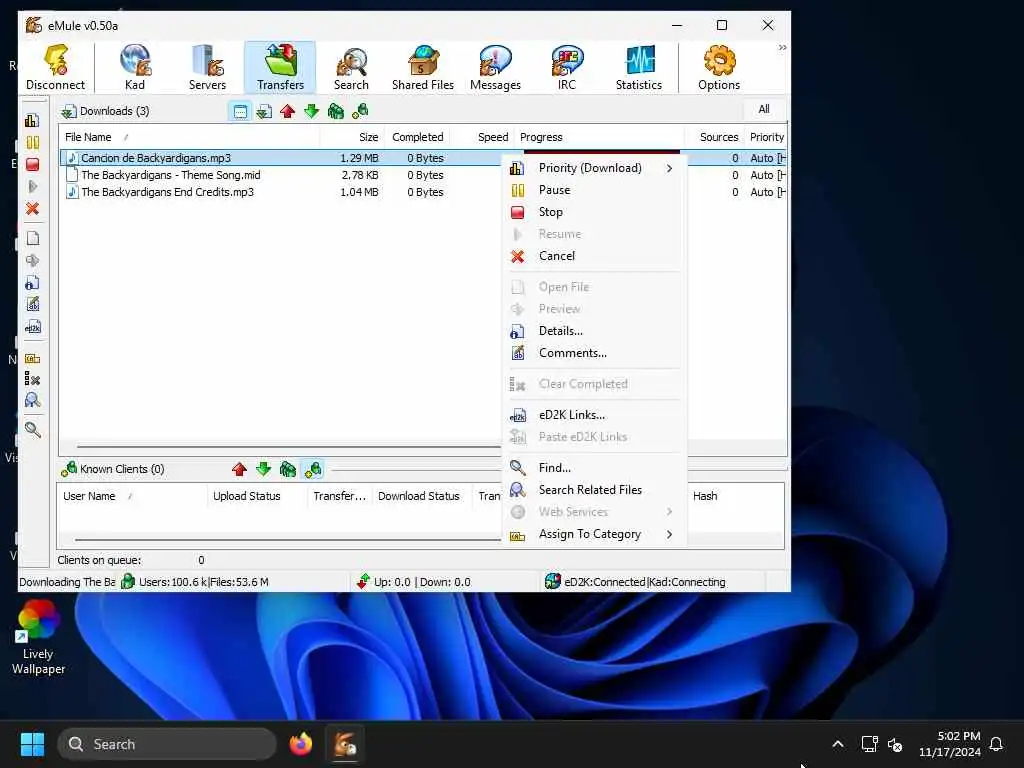
Task: Click the sidebar Comments icon
Action: coord(32,304)
